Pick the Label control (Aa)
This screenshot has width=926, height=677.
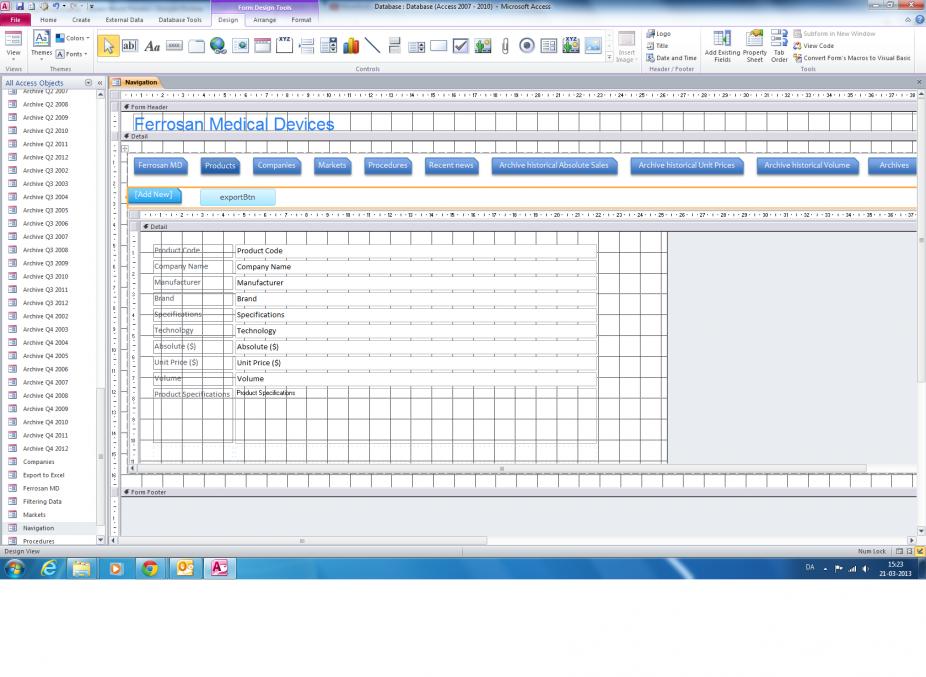152,45
